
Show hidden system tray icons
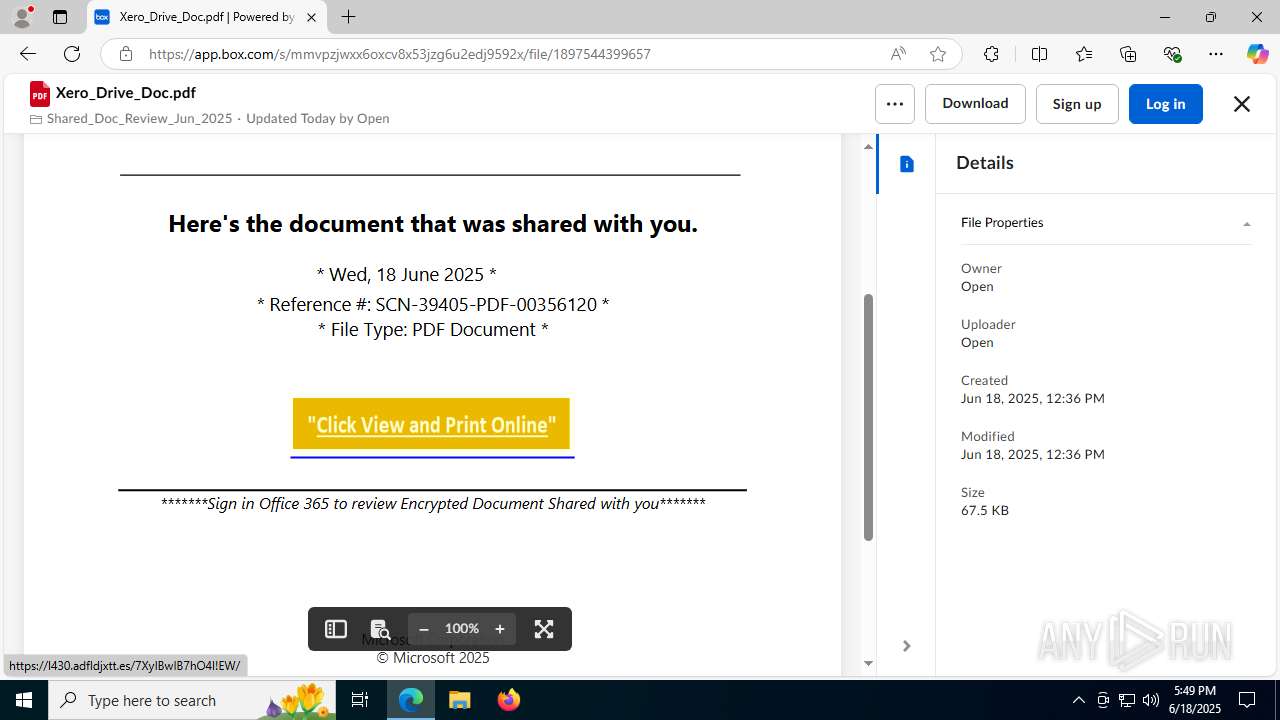1078,700
